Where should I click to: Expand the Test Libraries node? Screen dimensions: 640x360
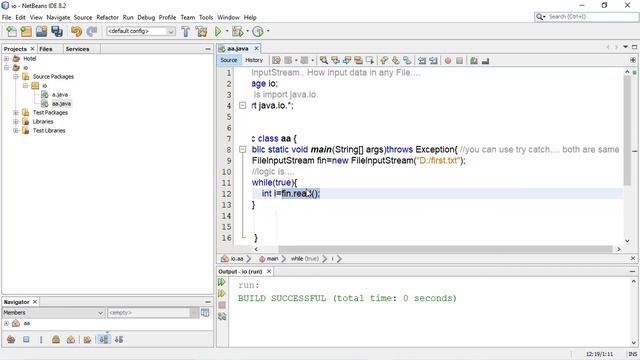[x=16, y=131]
